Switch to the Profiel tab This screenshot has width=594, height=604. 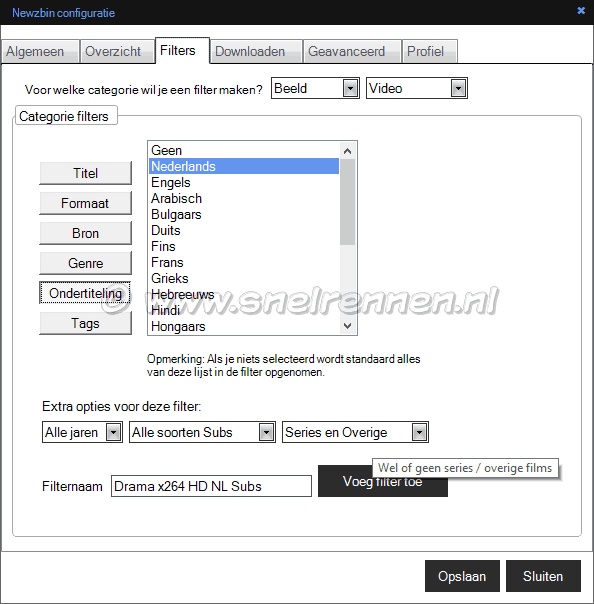point(430,51)
